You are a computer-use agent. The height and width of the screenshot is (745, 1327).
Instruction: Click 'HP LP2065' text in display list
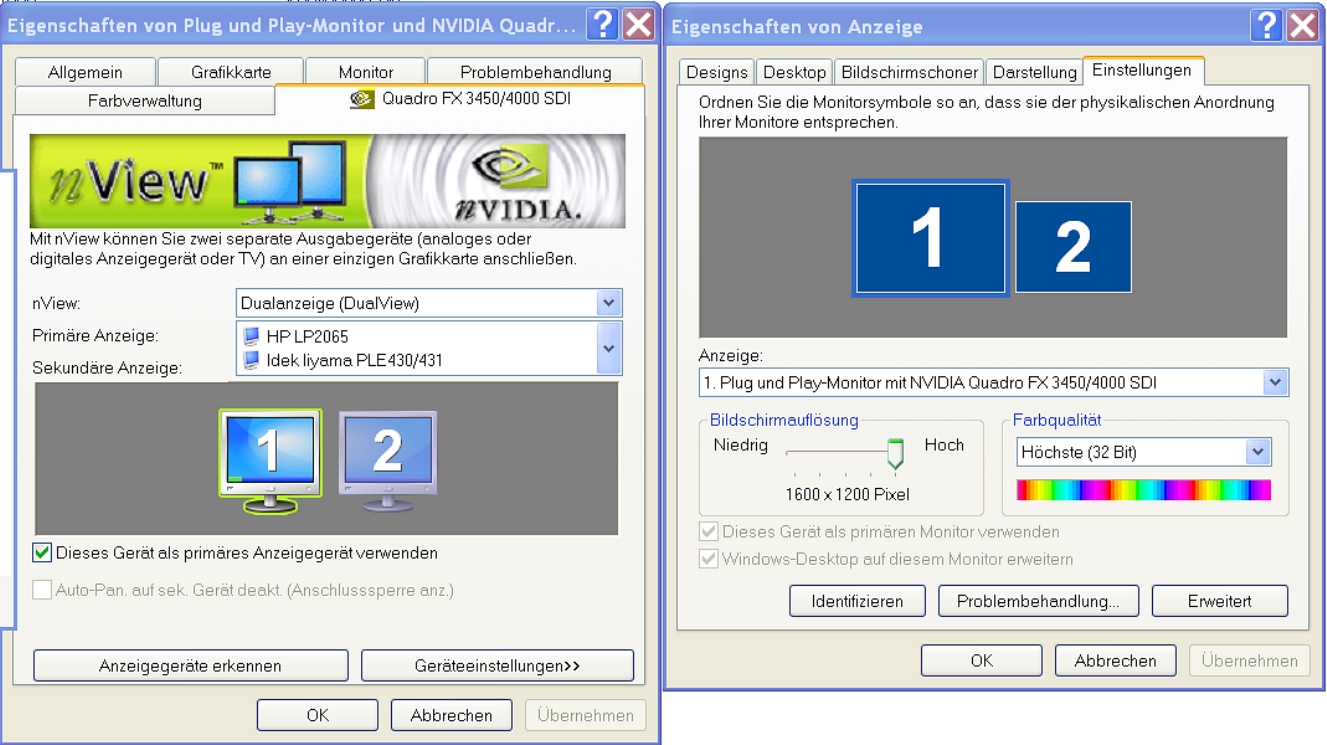coord(307,337)
